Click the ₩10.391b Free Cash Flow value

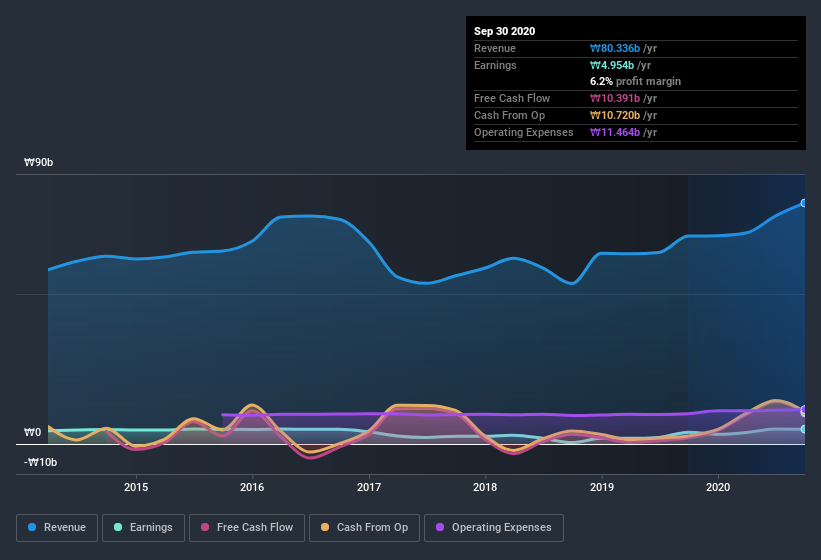pos(615,98)
